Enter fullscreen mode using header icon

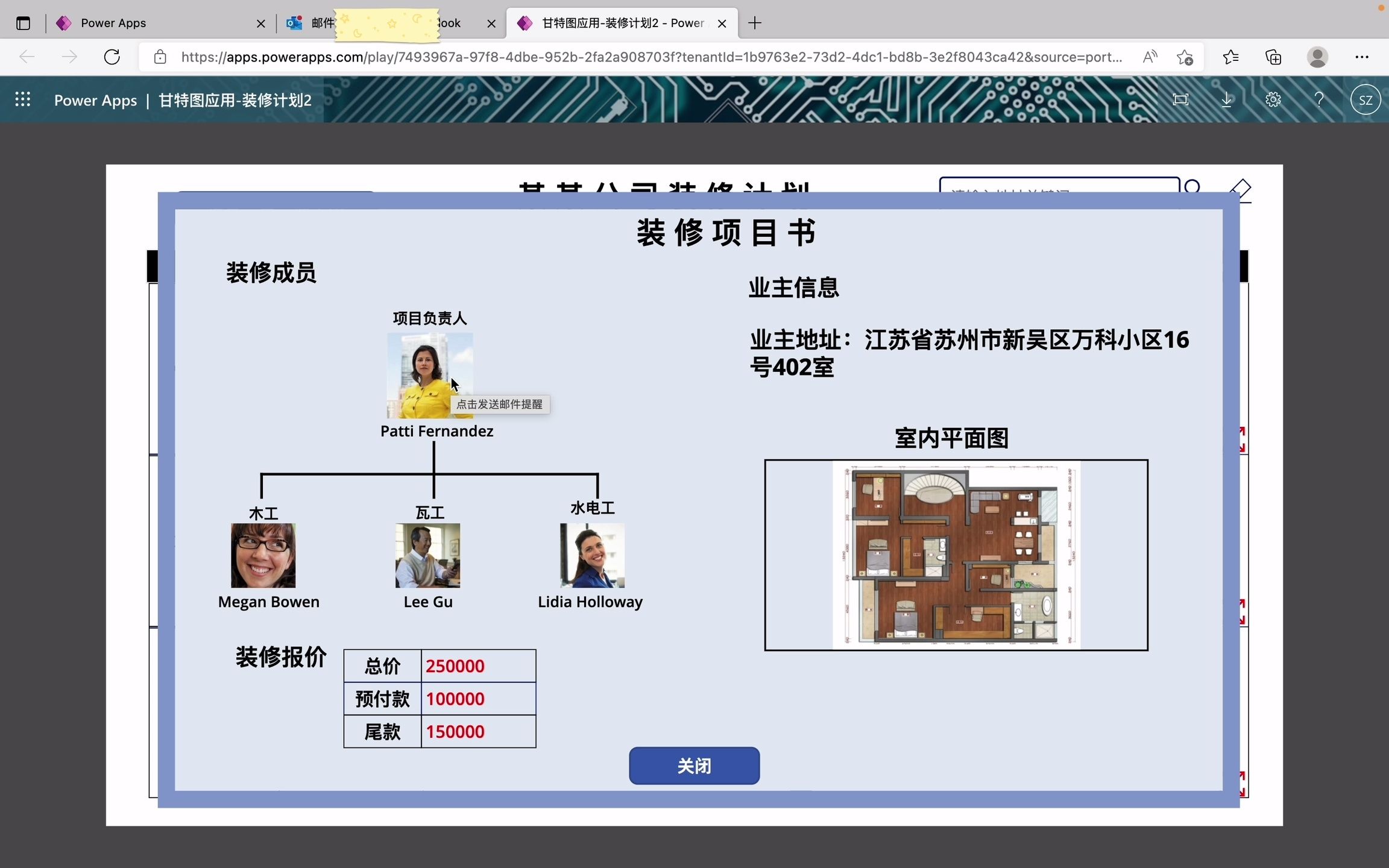pos(1180,99)
